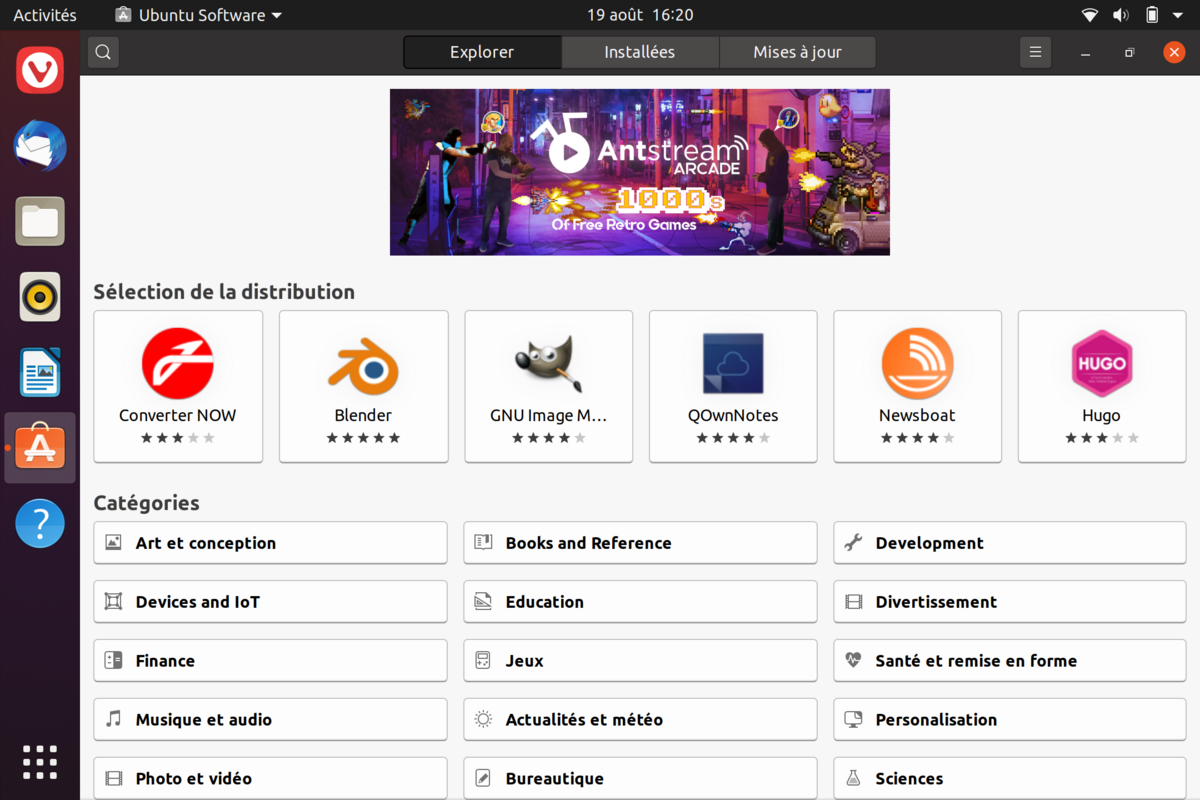Image resolution: width=1200 pixels, height=800 pixels.
Task: Open the search magnifier button
Action: [x=104, y=52]
